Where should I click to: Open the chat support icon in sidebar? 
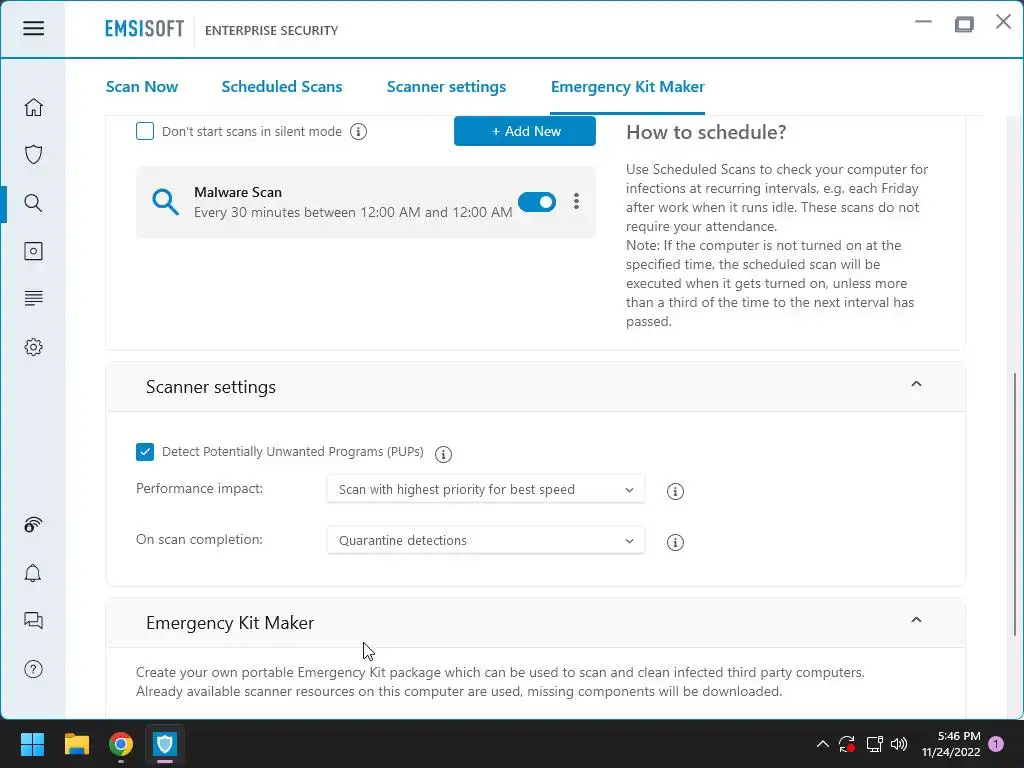(33, 620)
